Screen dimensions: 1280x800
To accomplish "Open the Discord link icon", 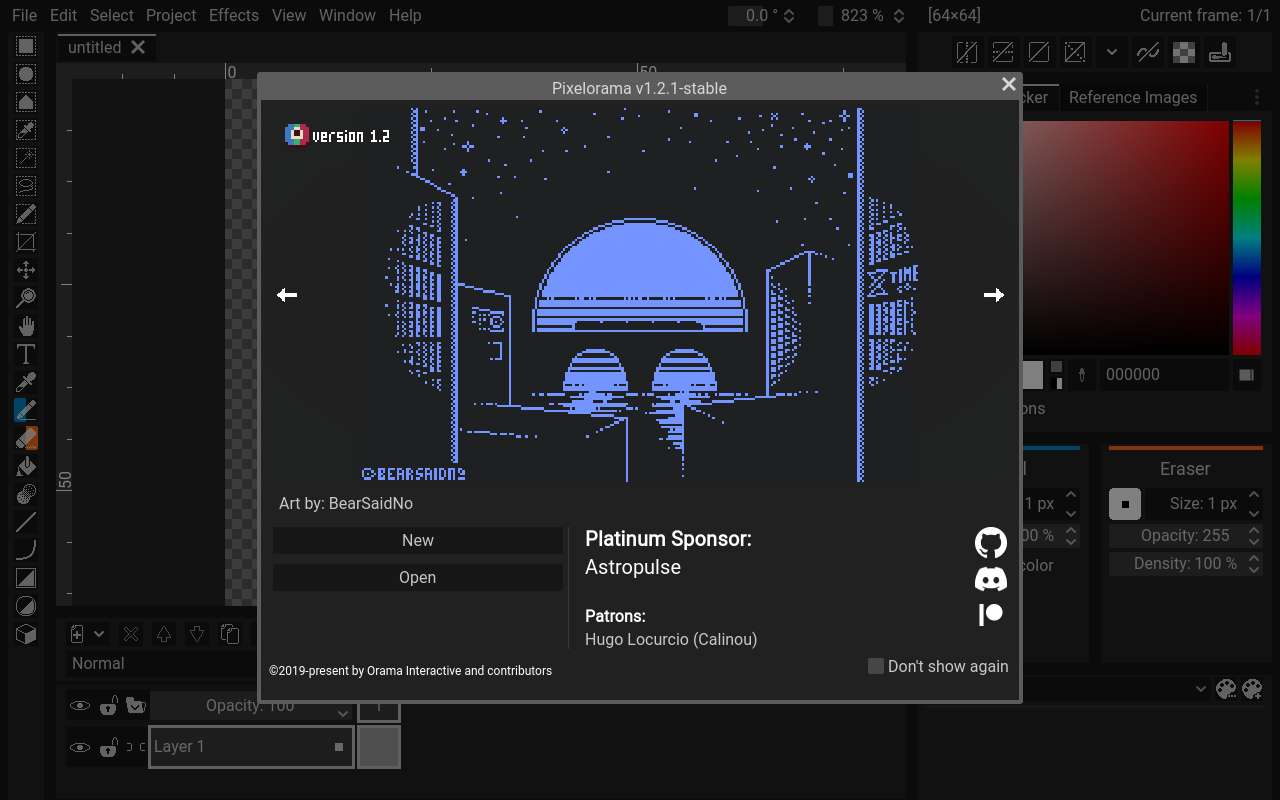I will click(x=990, y=578).
